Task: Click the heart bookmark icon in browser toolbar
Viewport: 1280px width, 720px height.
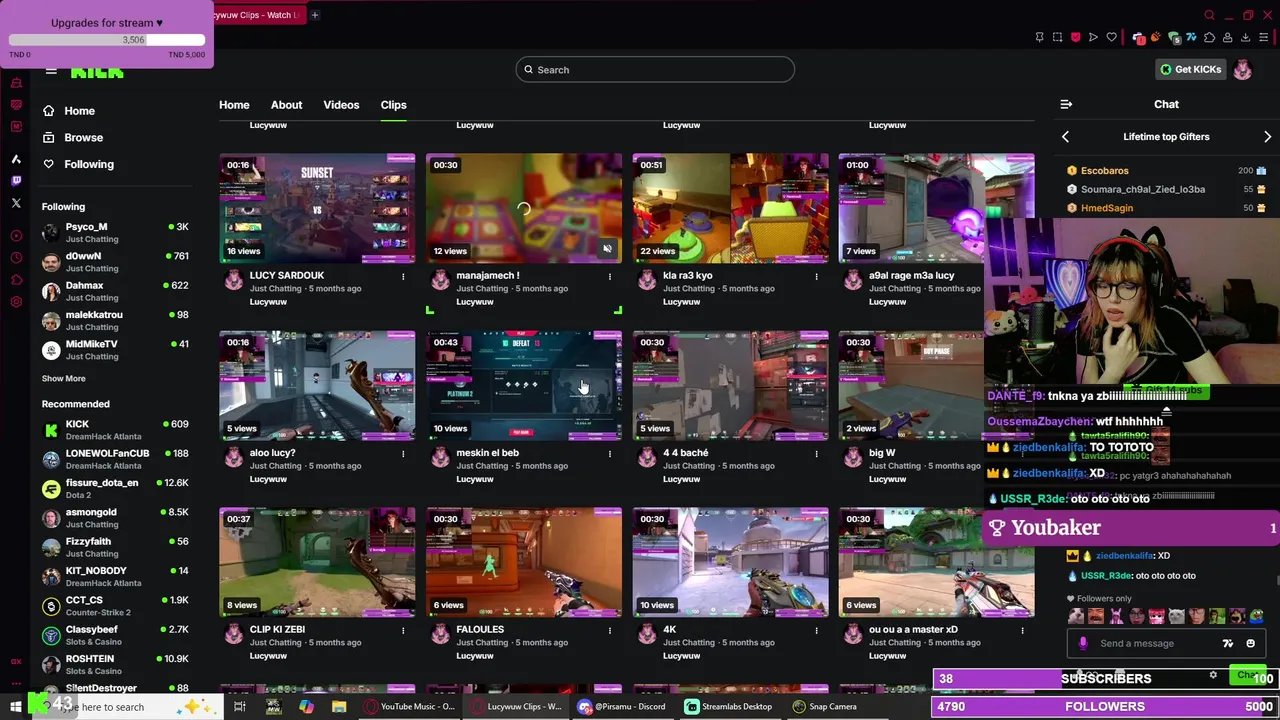Action: (1111, 38)
